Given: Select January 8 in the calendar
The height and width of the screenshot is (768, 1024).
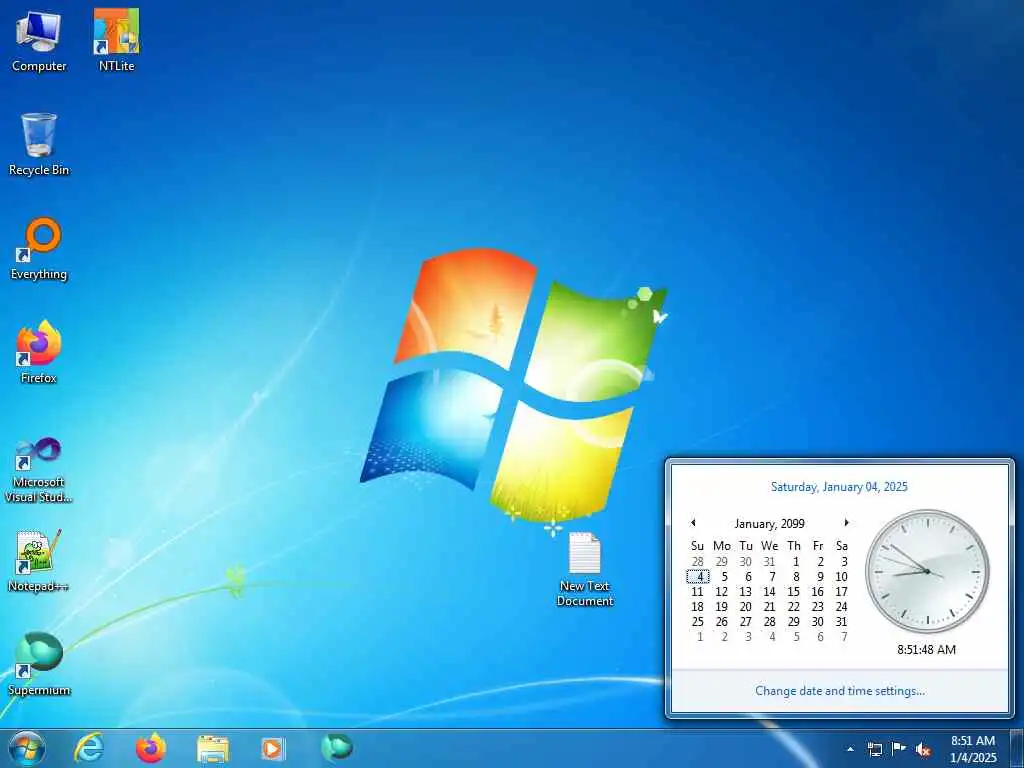Looking at the screenshot, I should tap(796, 577).
